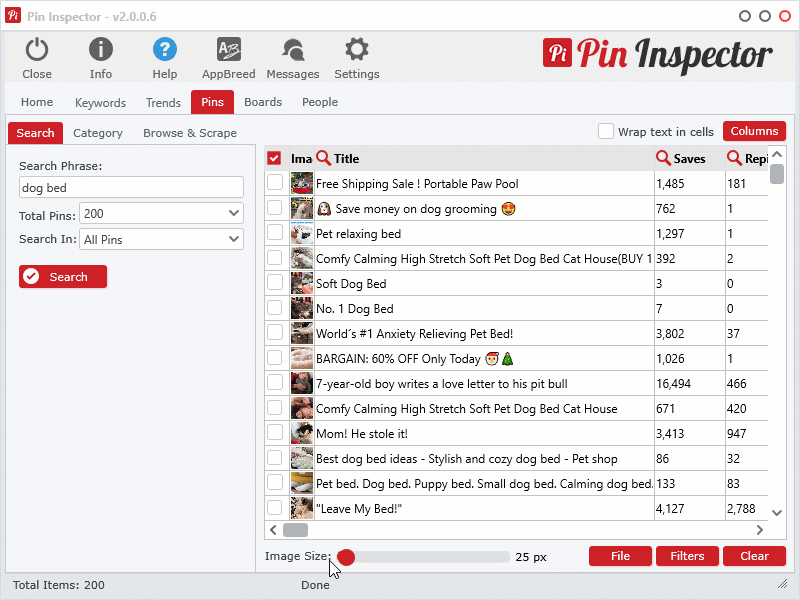Click the Saves value 3,802

pyautogui.click(x=670, y=334)
